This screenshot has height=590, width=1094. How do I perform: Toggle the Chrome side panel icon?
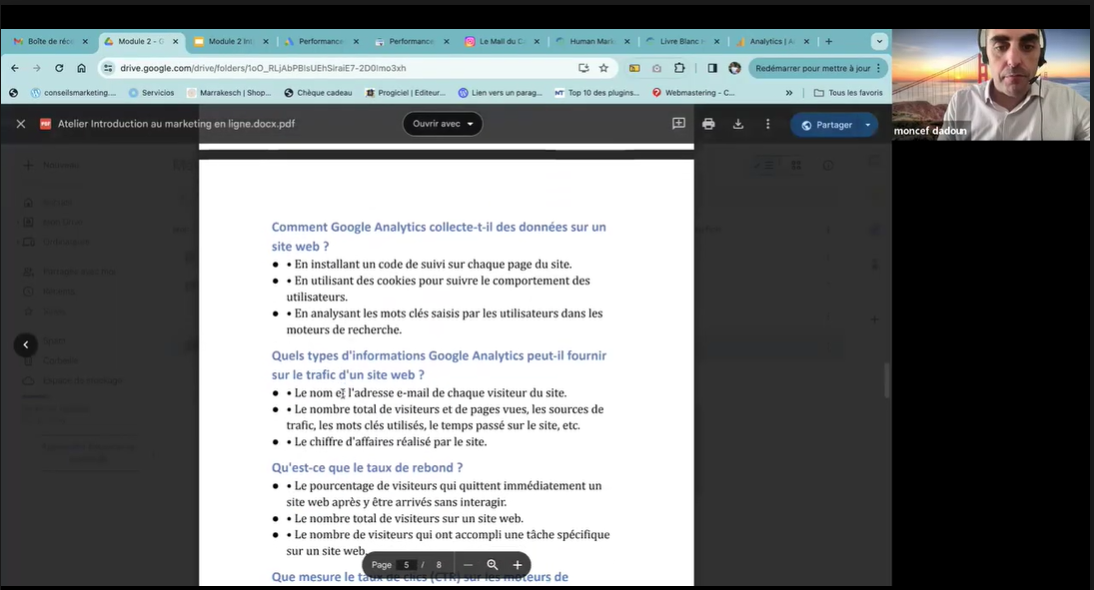pyautogui.click(x=712, y=68)
